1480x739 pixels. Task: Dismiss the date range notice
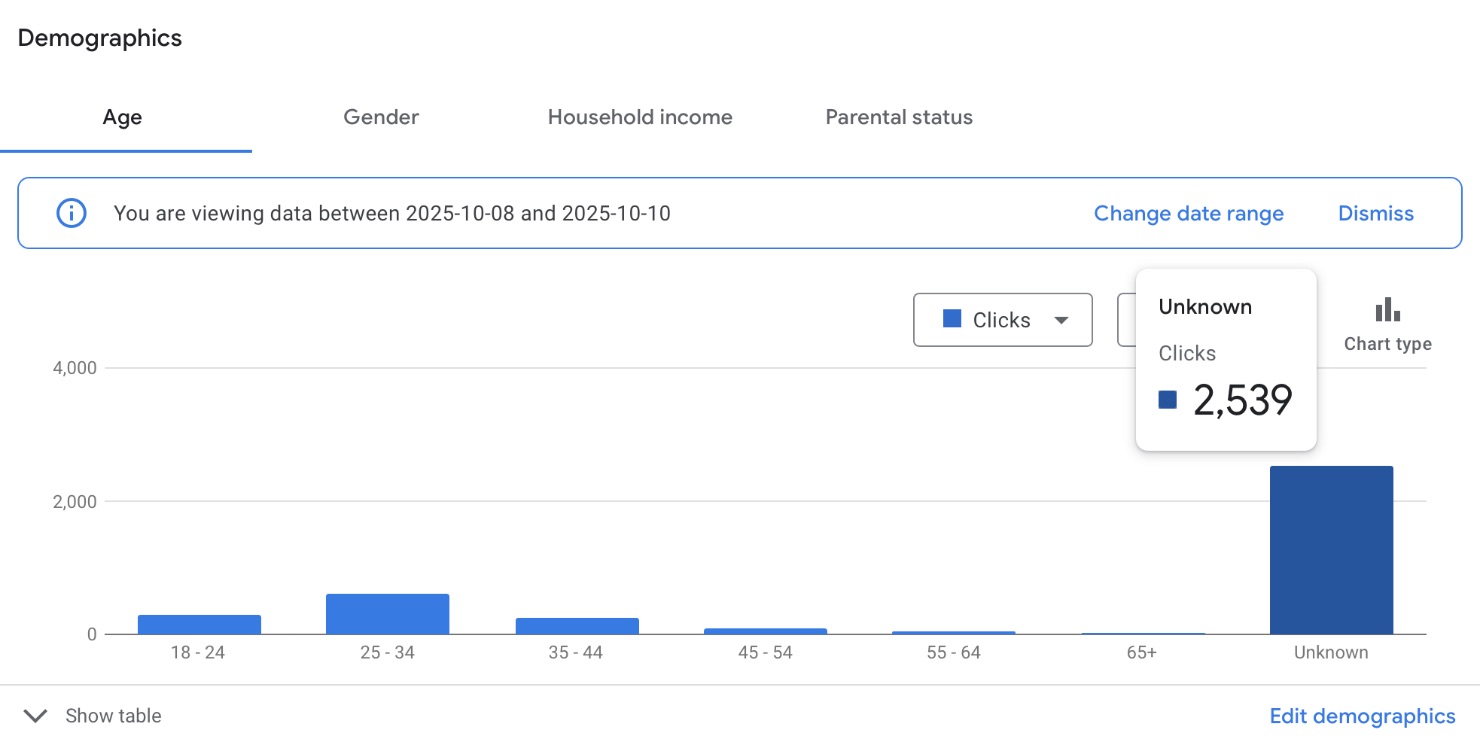click(x=1375, y=213)
